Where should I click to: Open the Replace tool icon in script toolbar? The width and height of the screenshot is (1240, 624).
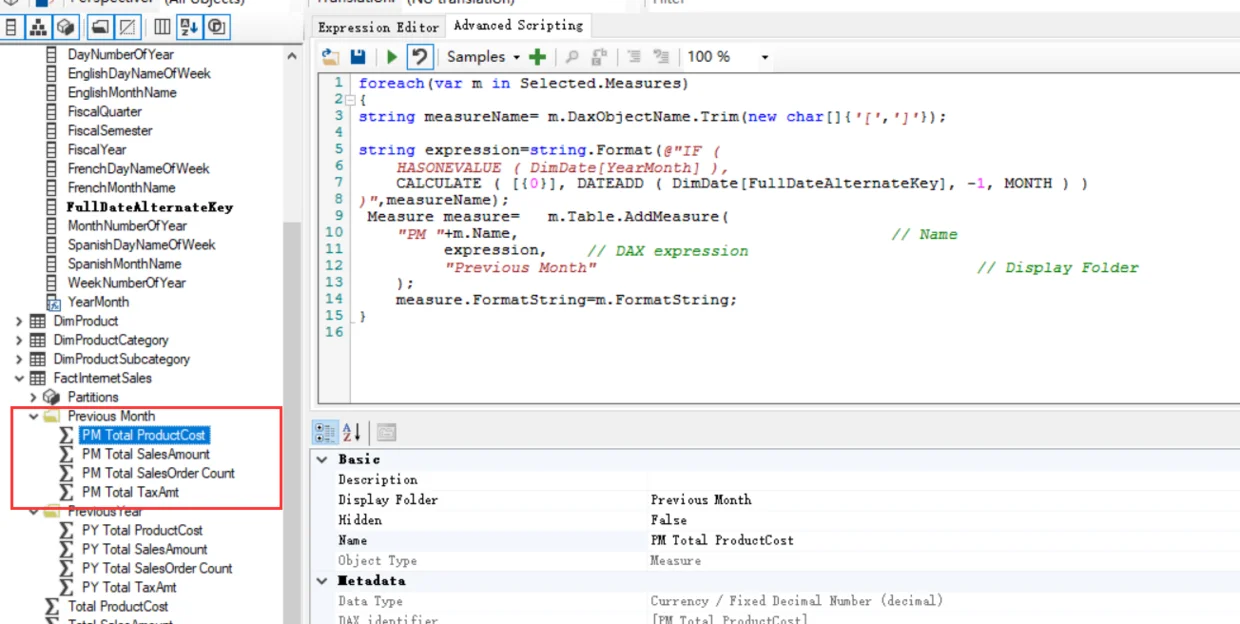point(599,57)
